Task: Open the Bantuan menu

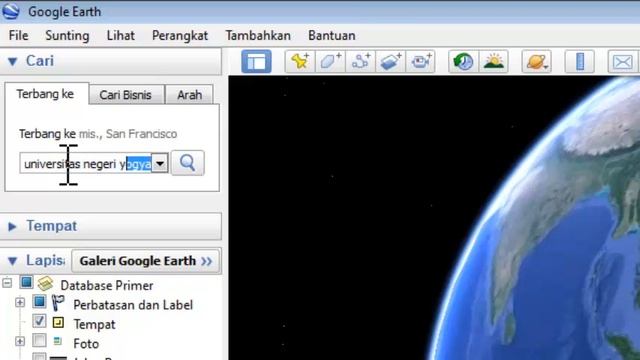Action: [332, 36]
